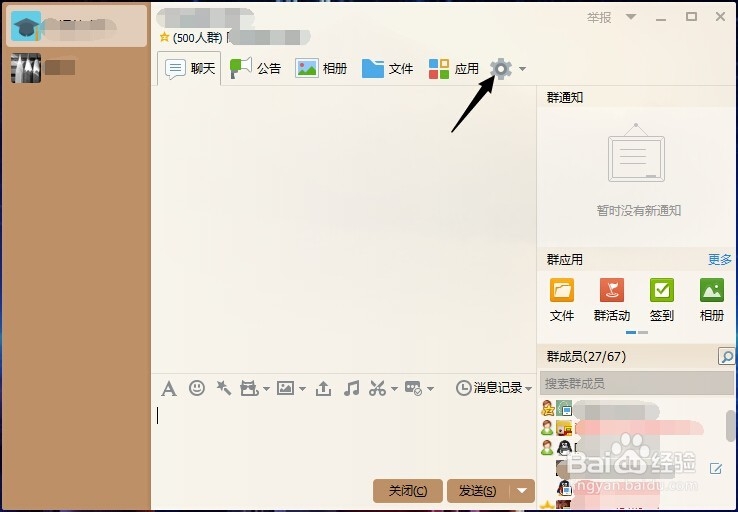Click the message bubble checkmark toolbar icon

[x=413, y=388]
